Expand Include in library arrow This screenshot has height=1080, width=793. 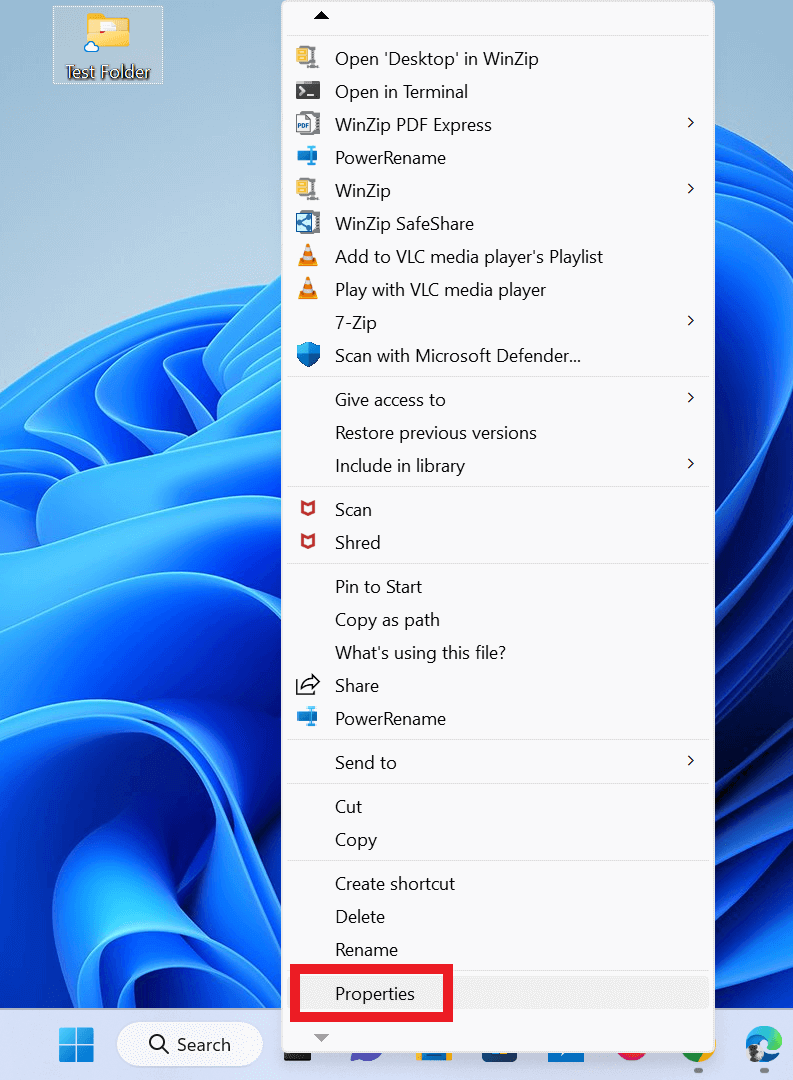click(x=690, y=464)
